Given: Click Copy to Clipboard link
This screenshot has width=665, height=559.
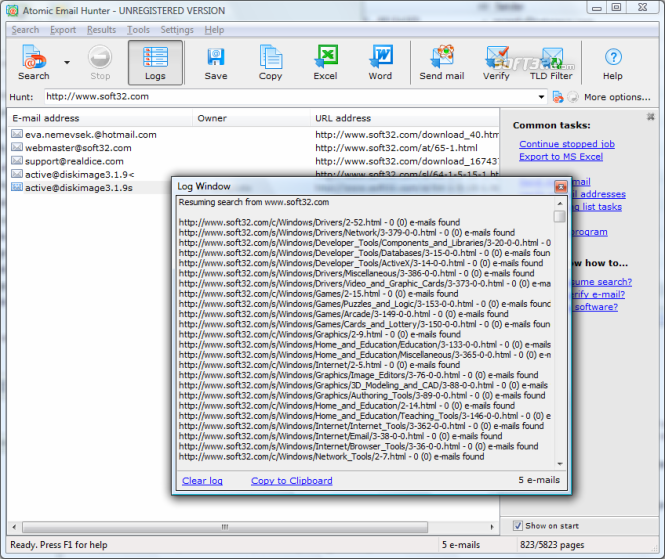Looking at the screenshot, I should click(292, 481).
